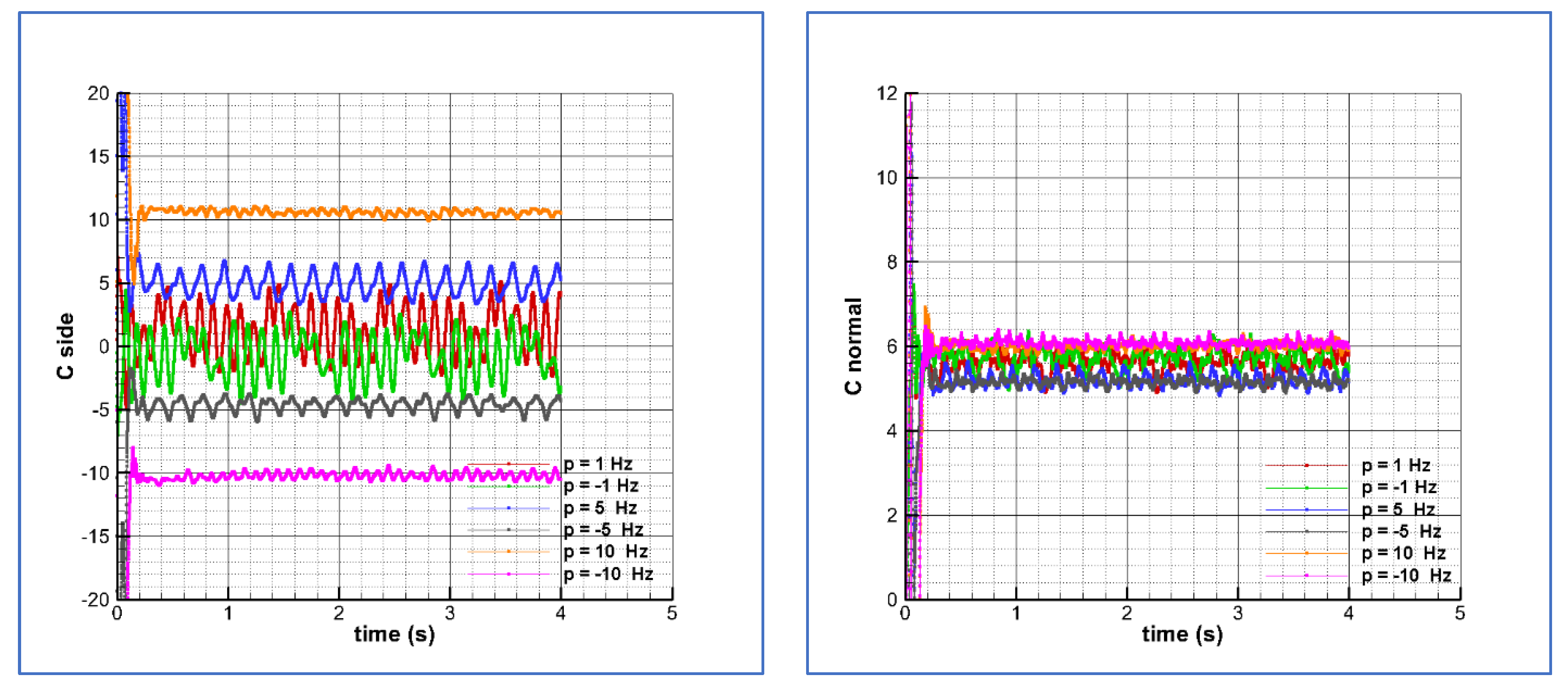Click the time (s) axis title under the C side plot

tap(394, 634)
